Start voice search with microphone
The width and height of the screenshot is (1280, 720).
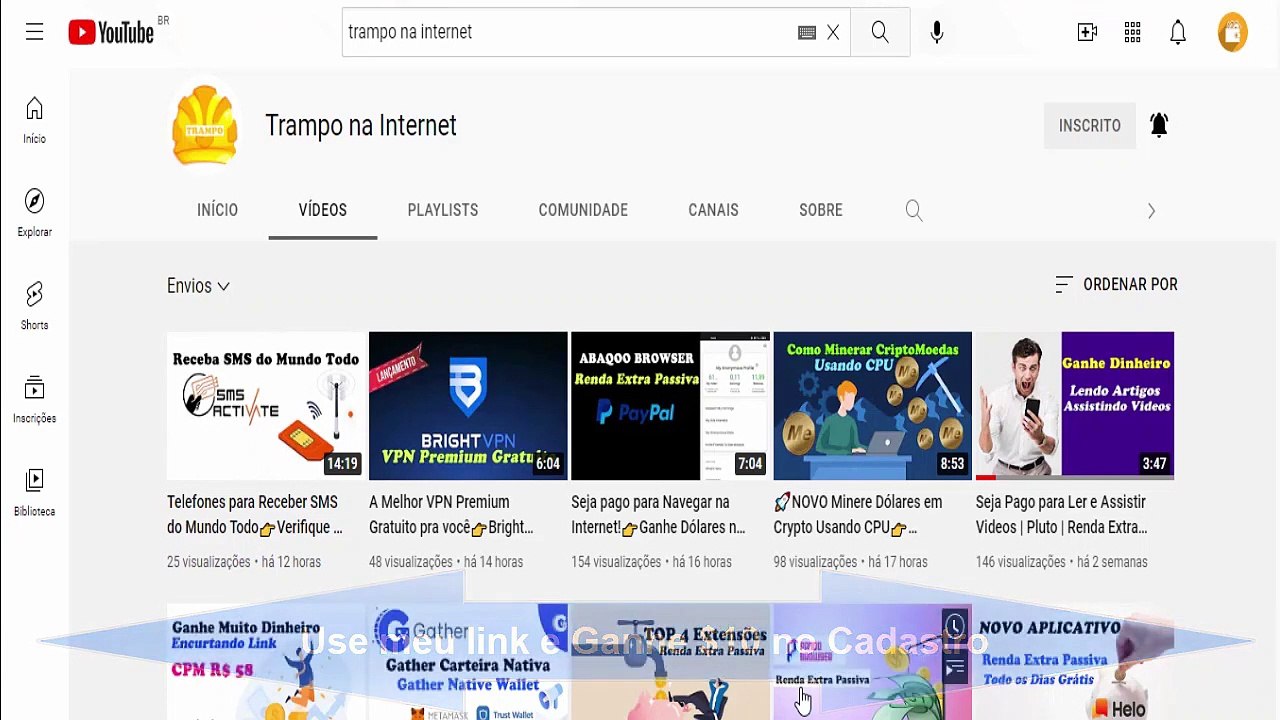click(x=937, y=32)
